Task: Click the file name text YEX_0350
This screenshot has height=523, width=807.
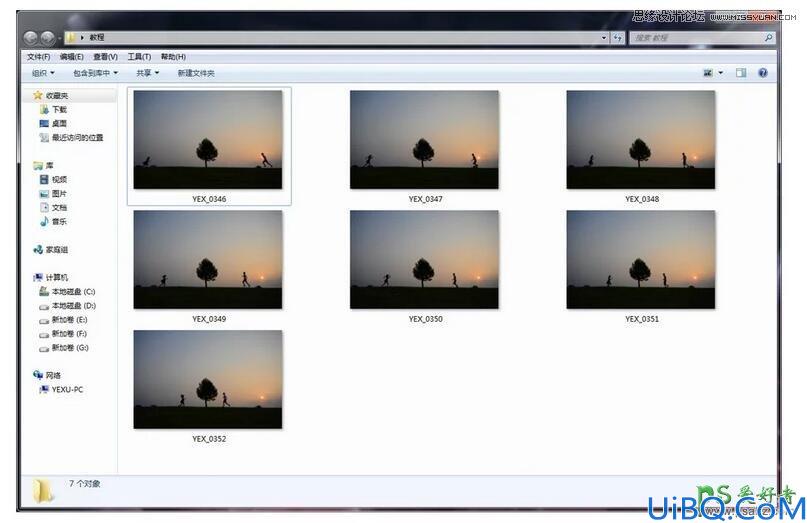Action: [426, 319]
